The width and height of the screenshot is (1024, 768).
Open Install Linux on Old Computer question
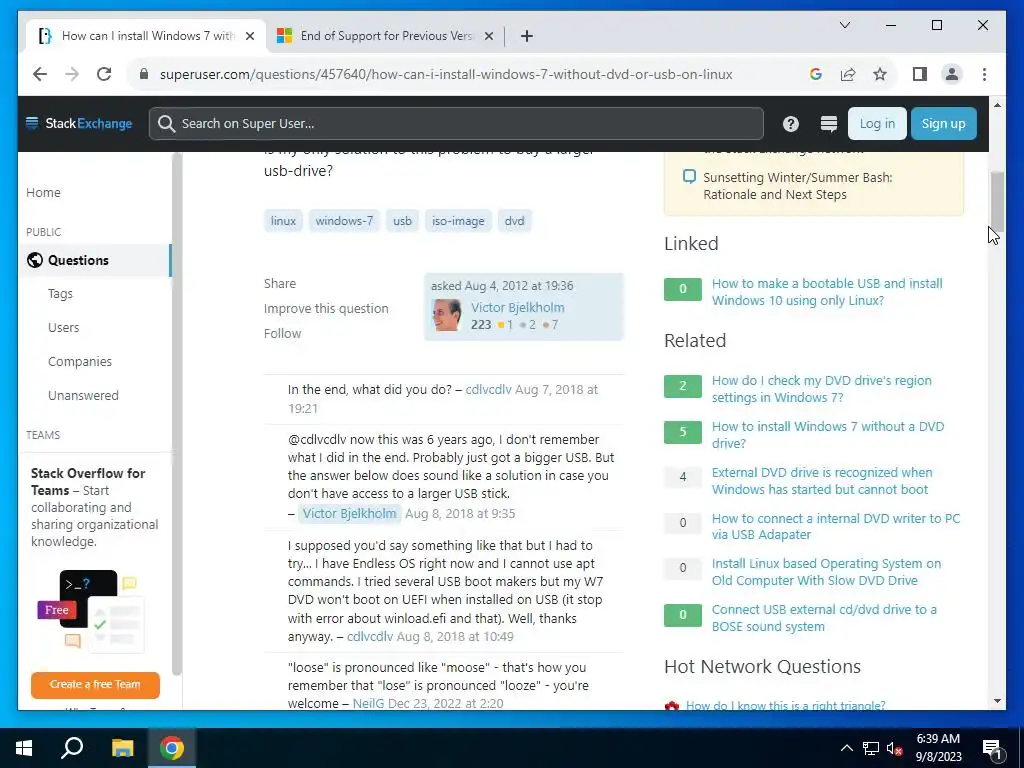(826, 572)
